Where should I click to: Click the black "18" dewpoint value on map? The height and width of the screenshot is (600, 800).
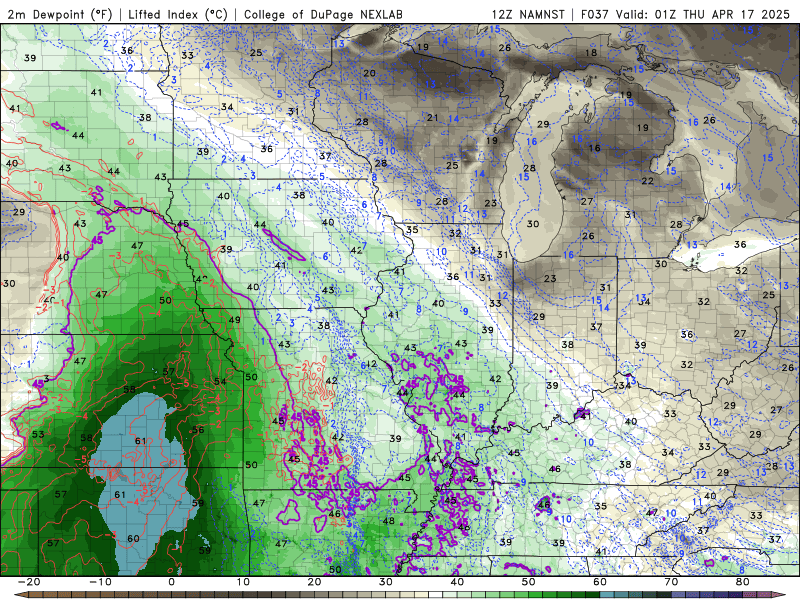pos(591,53)
